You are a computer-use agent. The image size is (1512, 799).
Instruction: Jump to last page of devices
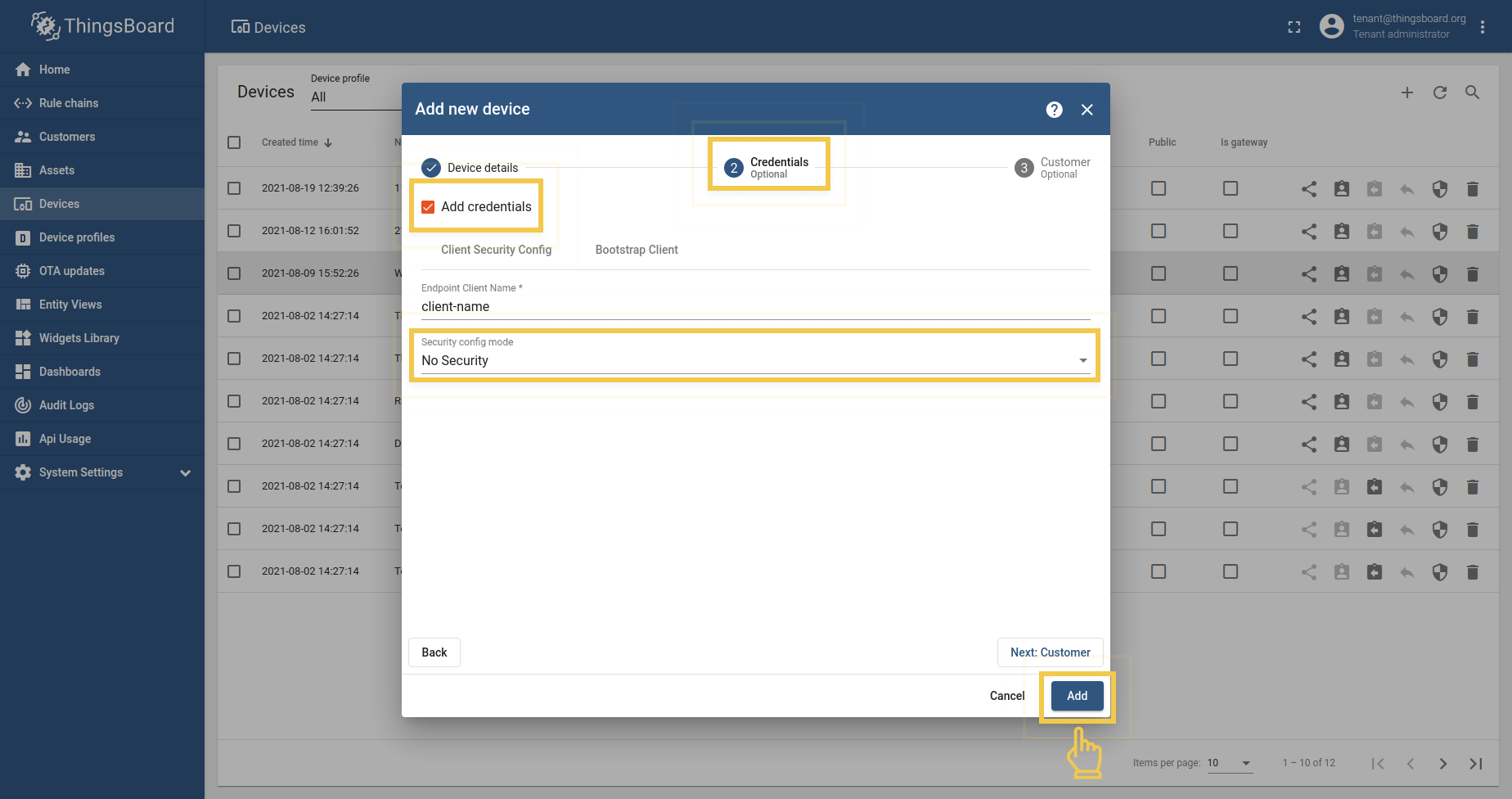[1475, 764]
